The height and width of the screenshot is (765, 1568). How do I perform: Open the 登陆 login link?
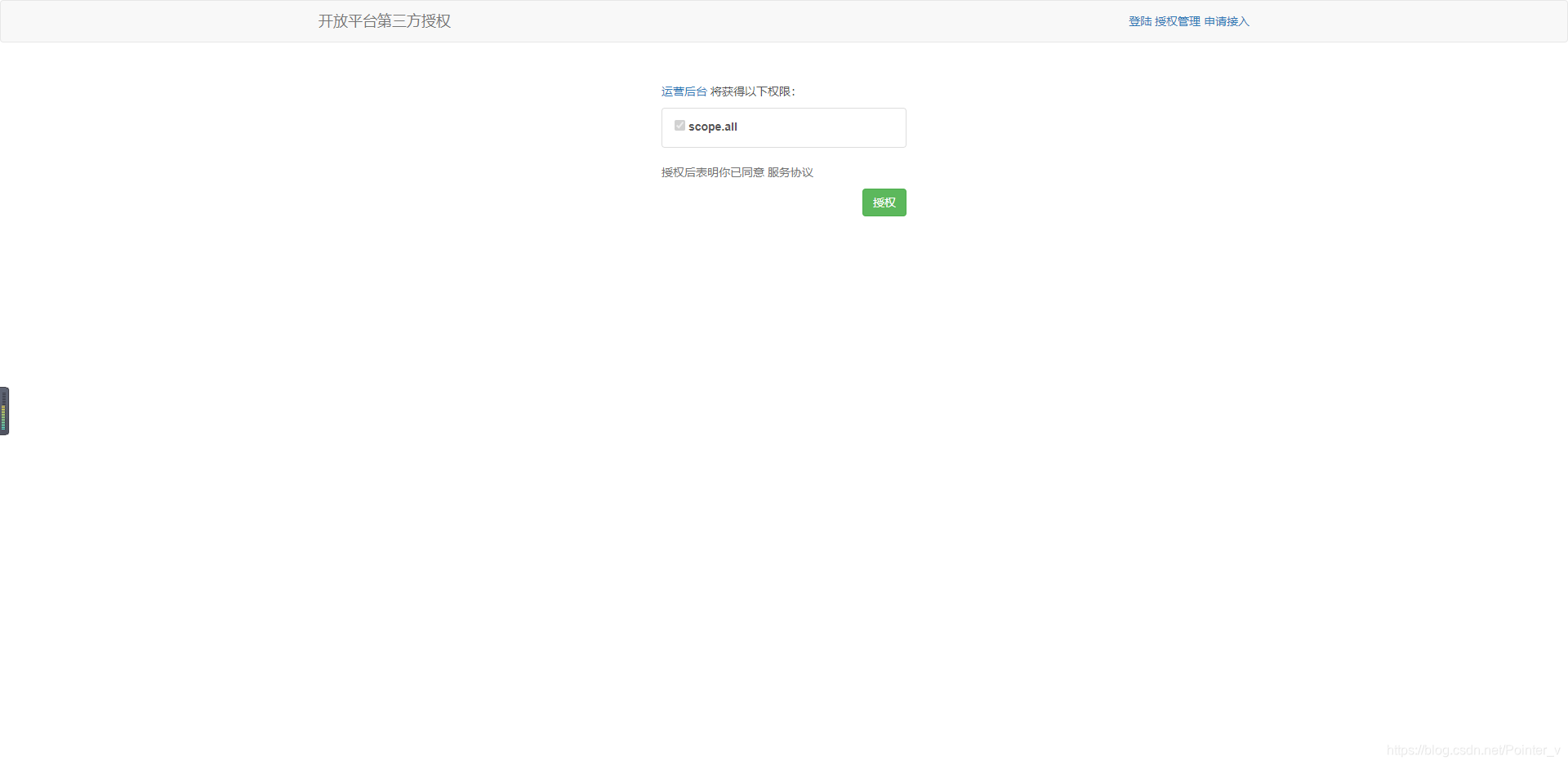tap(1140, 21)
